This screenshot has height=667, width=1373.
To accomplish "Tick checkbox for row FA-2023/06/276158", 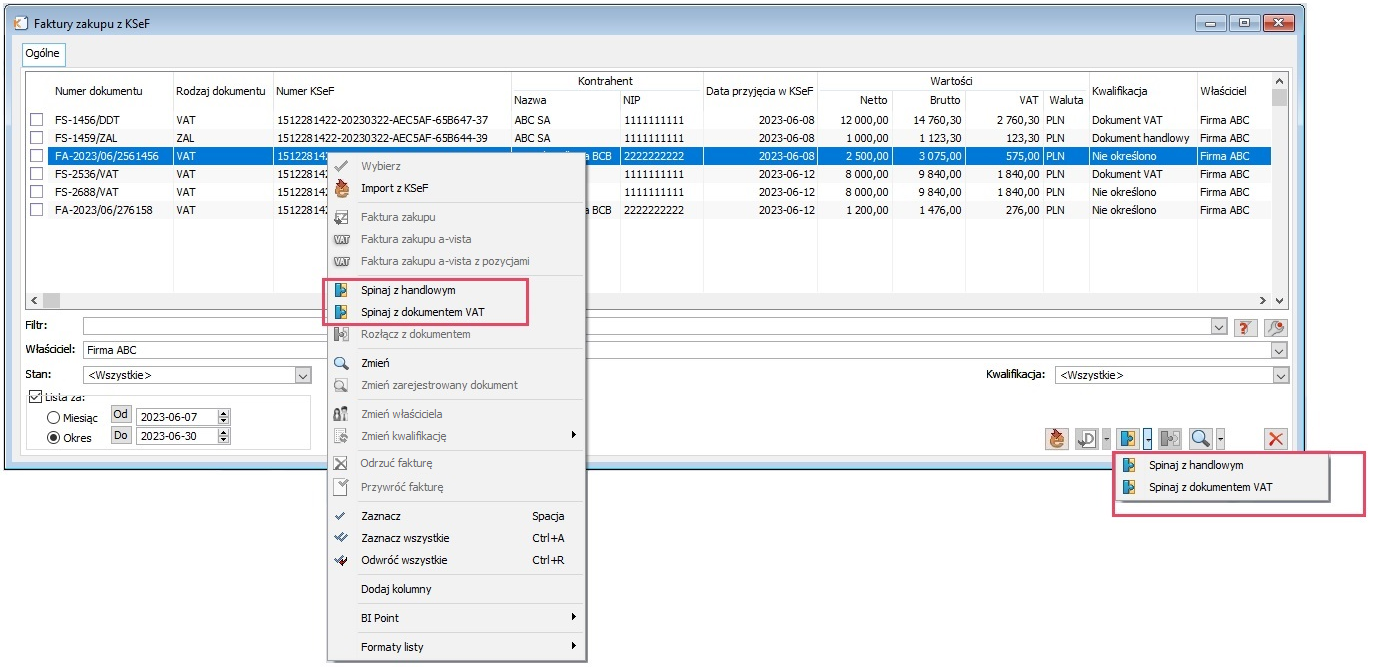I will [x=37, y=210].
